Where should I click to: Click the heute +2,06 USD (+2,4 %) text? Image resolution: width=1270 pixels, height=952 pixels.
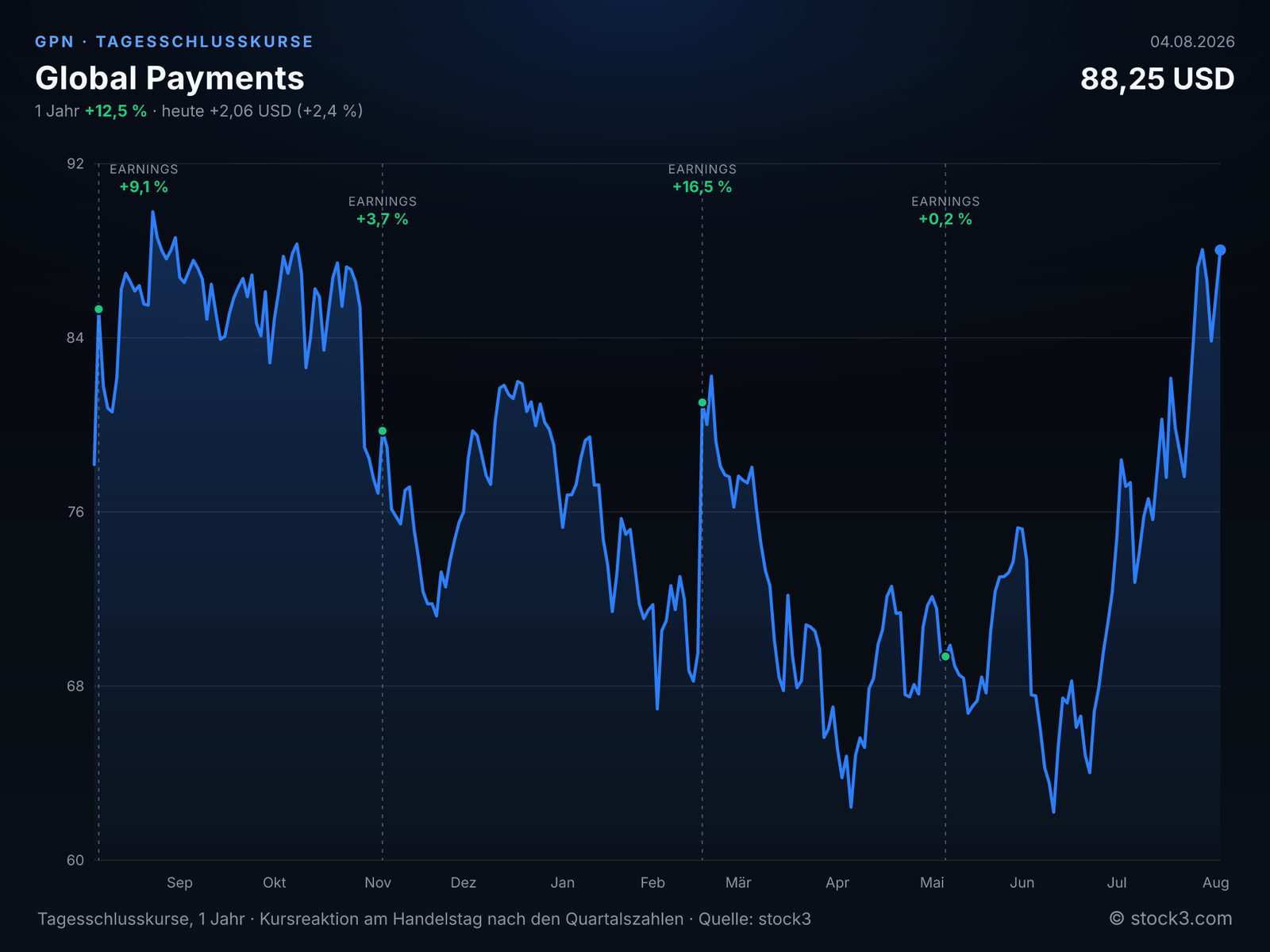pos(262,111)
